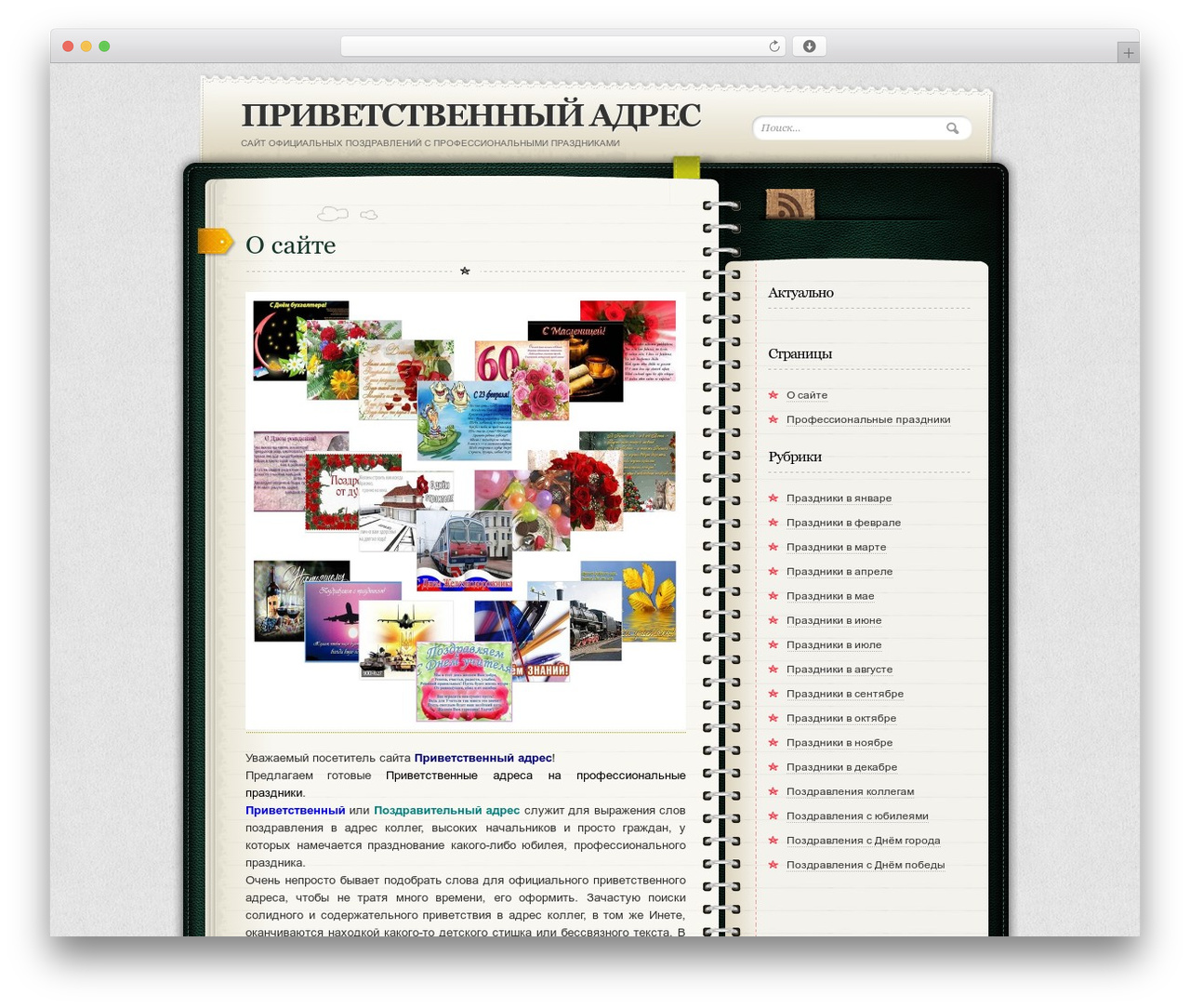1190x1008 pixels.
Task: Open the О сайте post heading
Action: pos(290,245)
